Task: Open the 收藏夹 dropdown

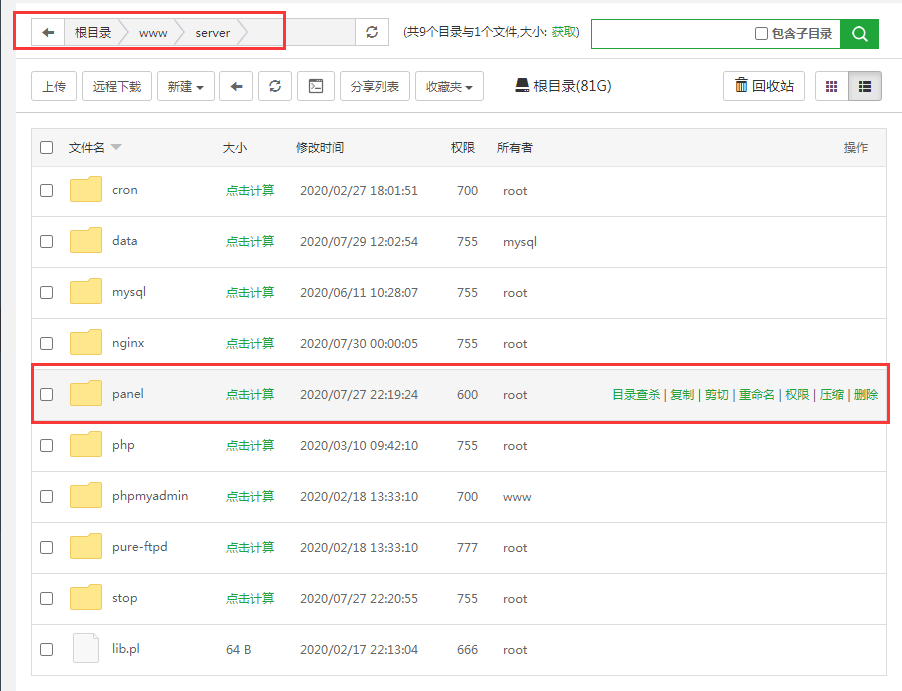Action: (449, 86)
